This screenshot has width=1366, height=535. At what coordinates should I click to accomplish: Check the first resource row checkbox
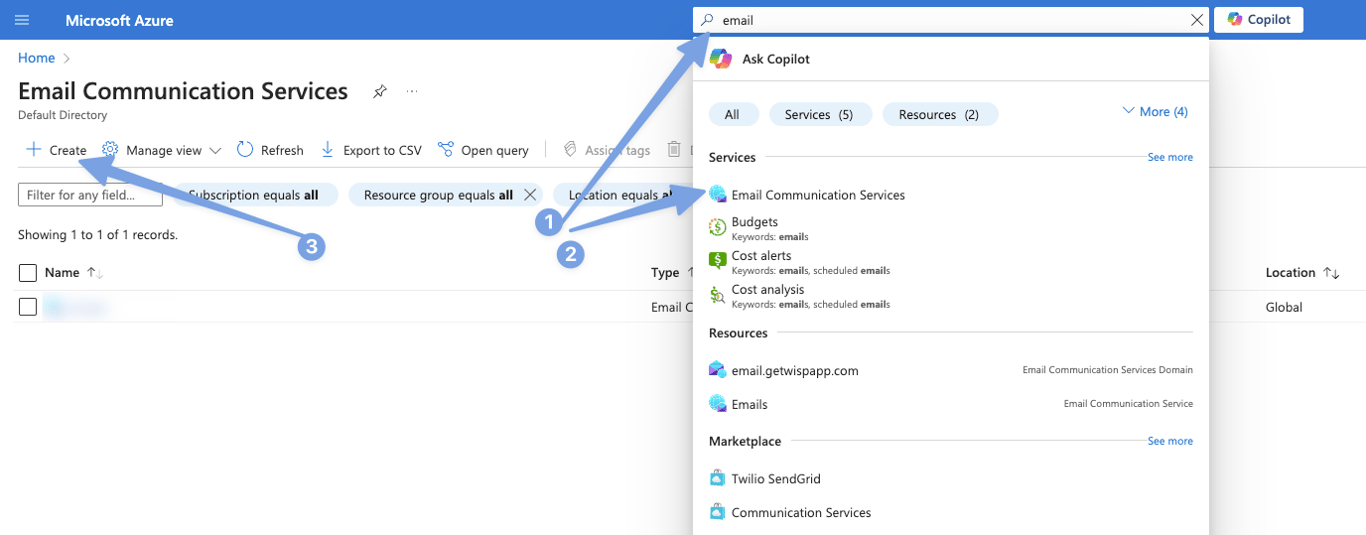(x=28, y=307)
